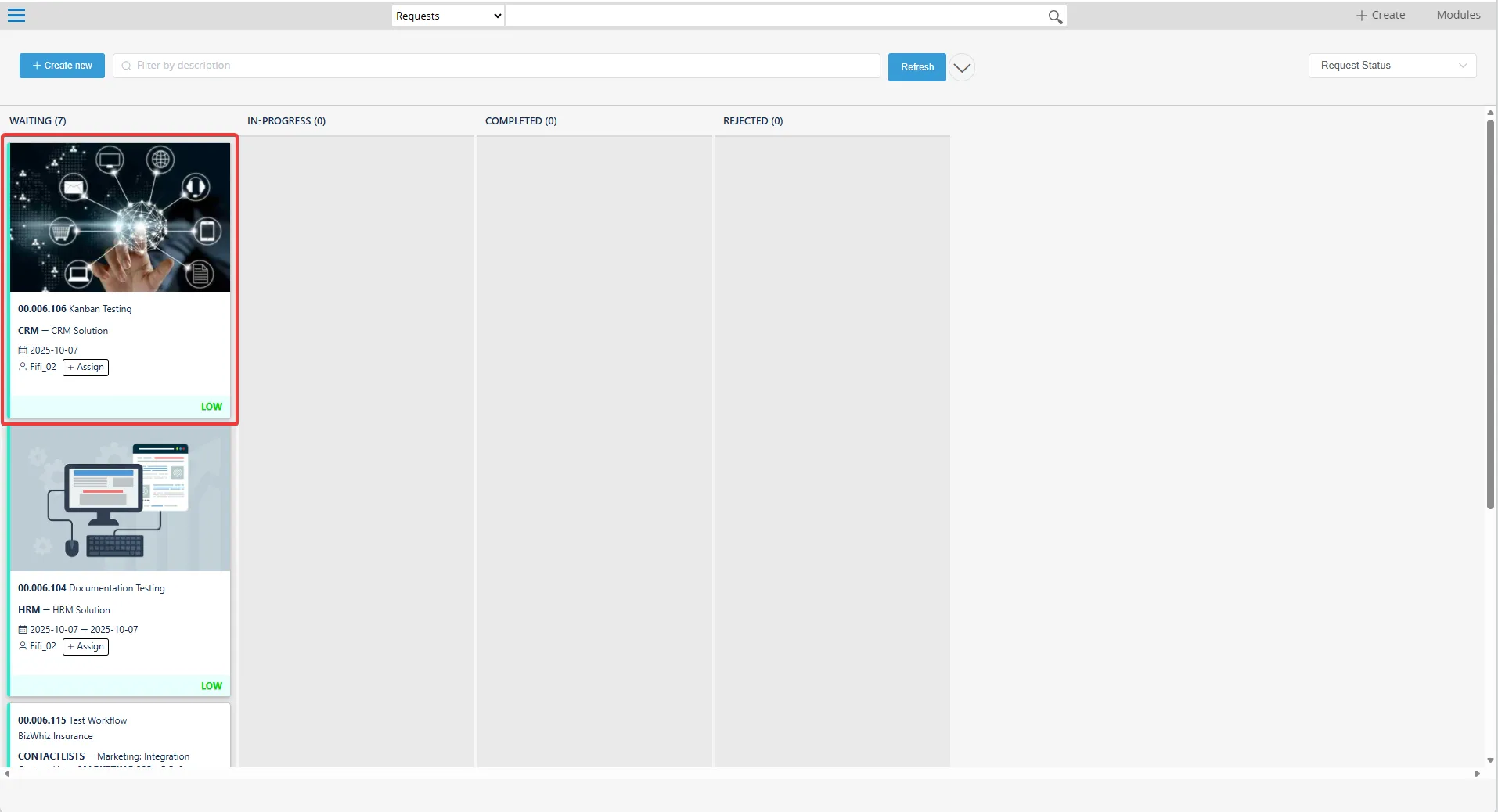1498x812 pixels.
Task: Click the calendar icon on Documentation Testing card
Action: click(23, 630)
